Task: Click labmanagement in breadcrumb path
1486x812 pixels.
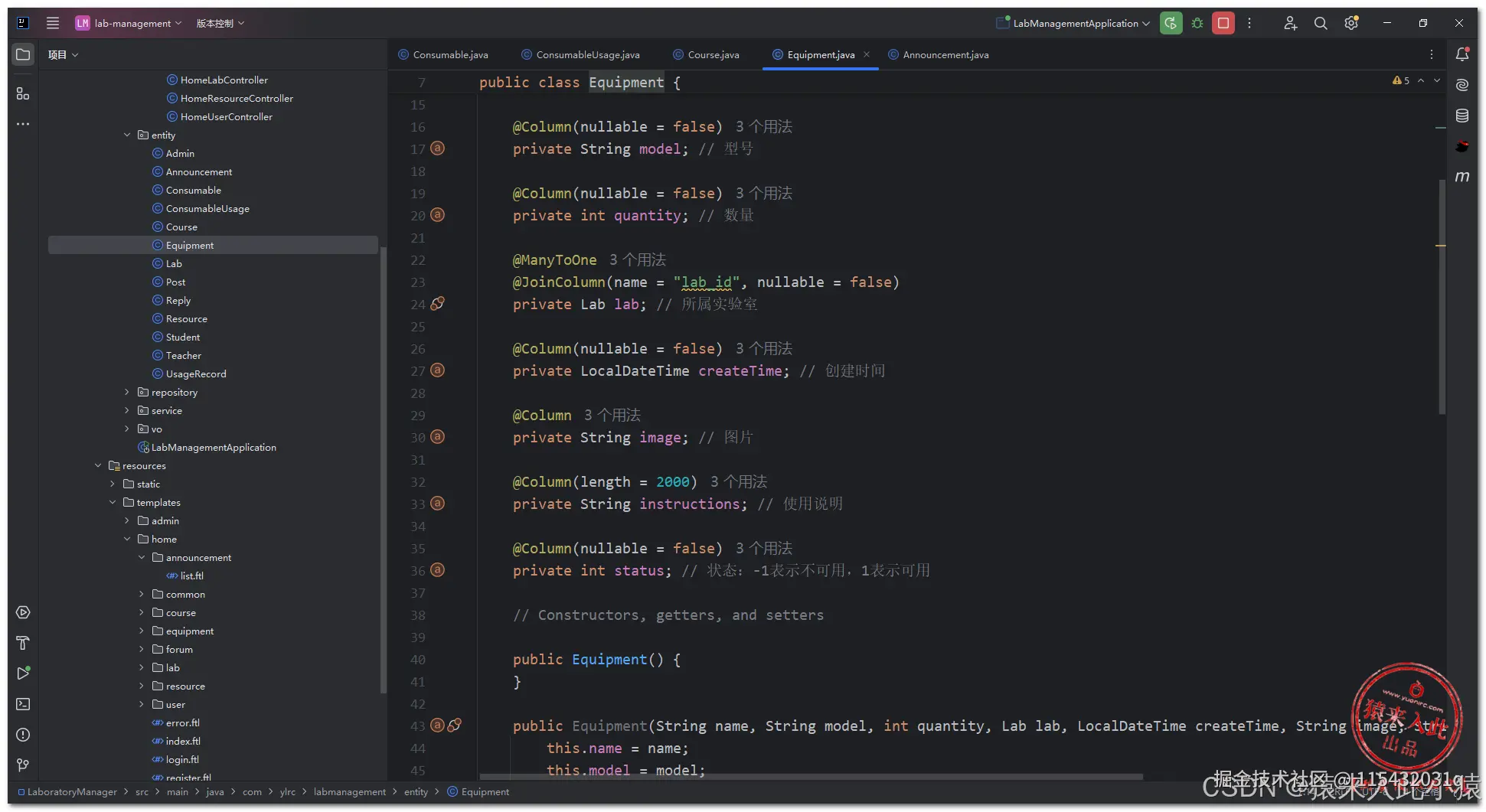Action: (350, 791)
